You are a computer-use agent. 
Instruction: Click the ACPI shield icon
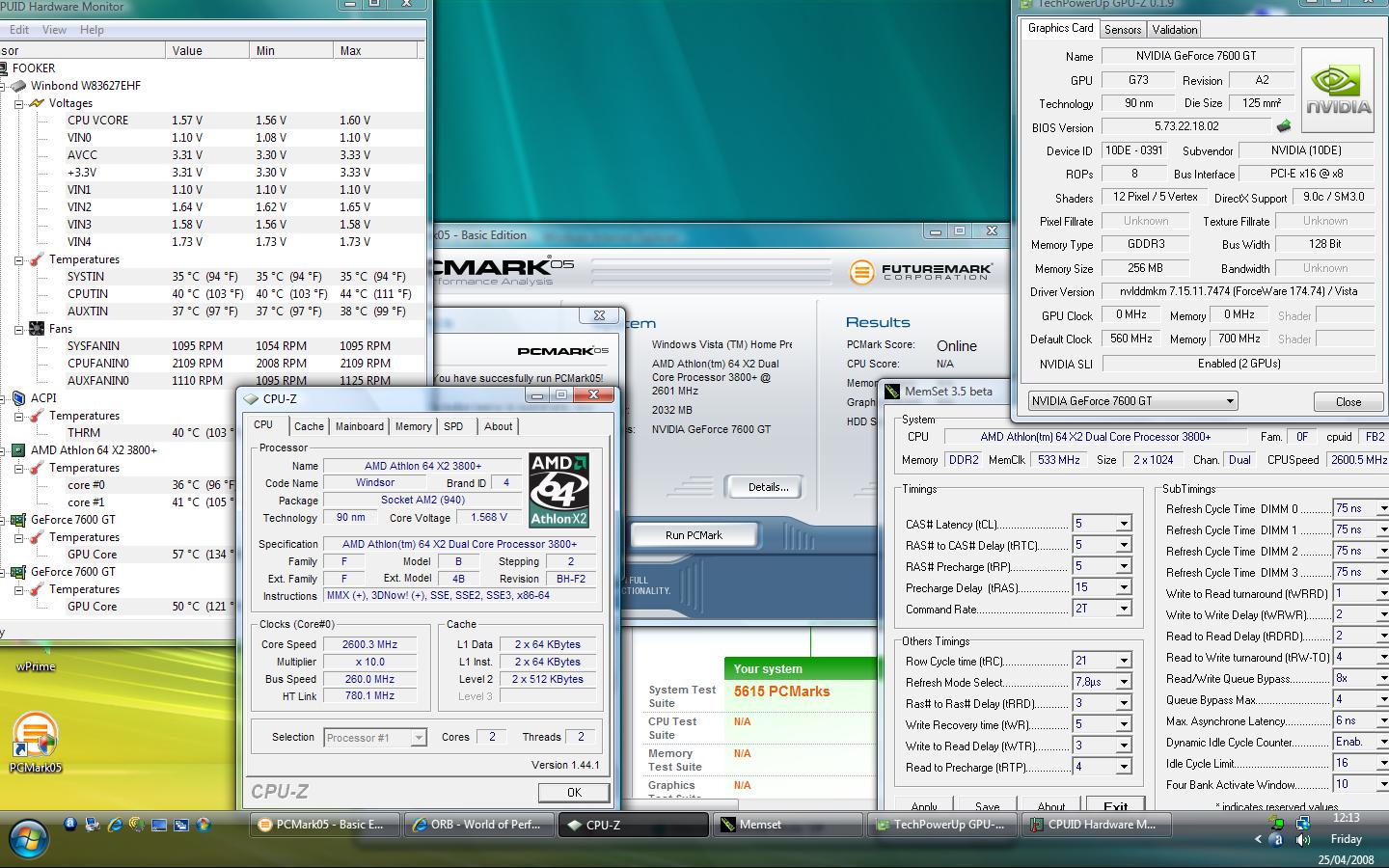18,398
